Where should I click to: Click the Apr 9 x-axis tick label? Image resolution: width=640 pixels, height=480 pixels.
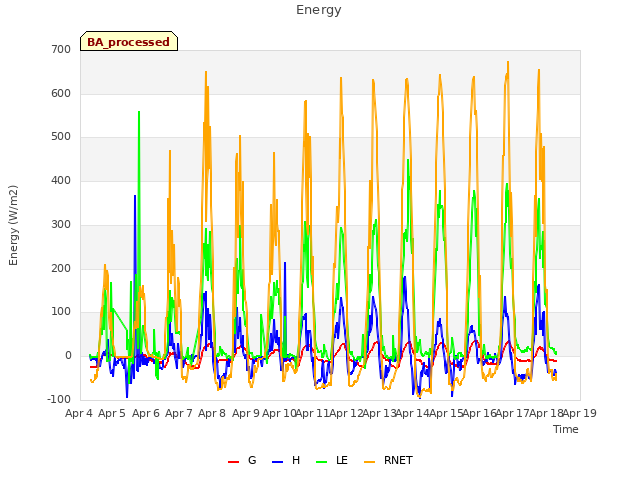tap(246, 413)
